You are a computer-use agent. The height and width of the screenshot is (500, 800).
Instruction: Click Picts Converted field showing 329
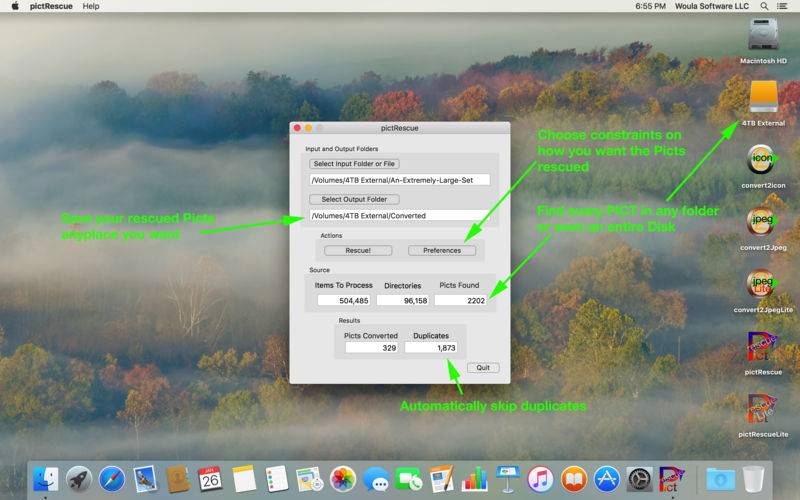point(372,347)
